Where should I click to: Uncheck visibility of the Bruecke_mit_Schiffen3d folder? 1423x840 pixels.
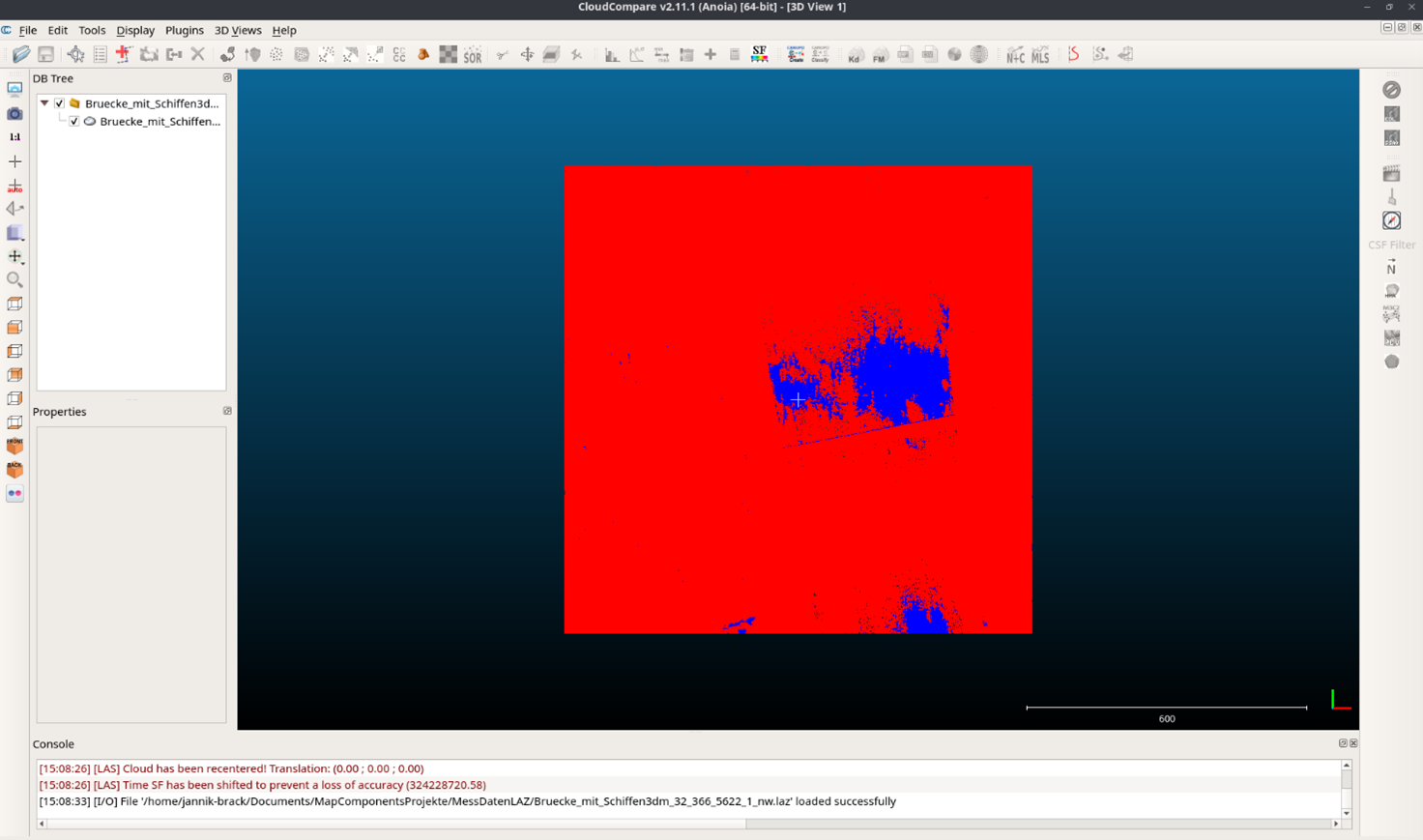[x=59, y=103]
